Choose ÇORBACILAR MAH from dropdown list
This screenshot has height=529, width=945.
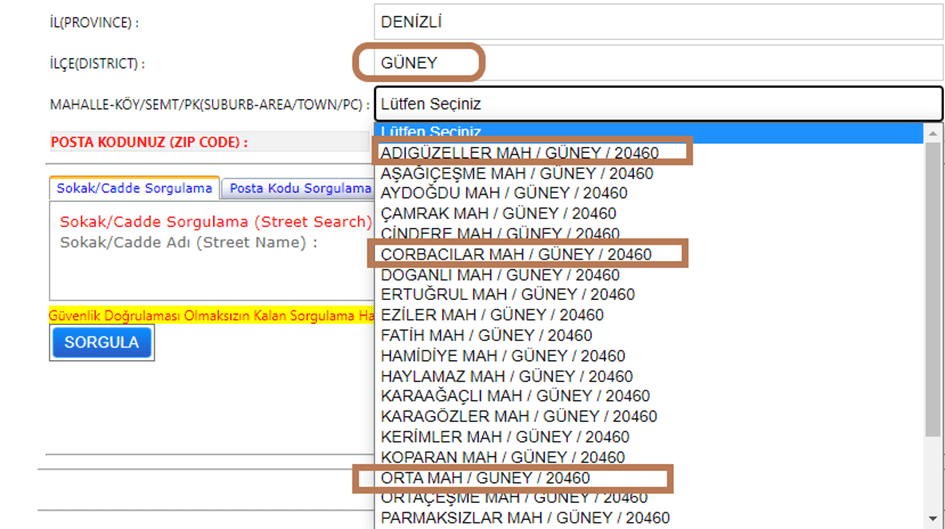(x=516, y=255)
